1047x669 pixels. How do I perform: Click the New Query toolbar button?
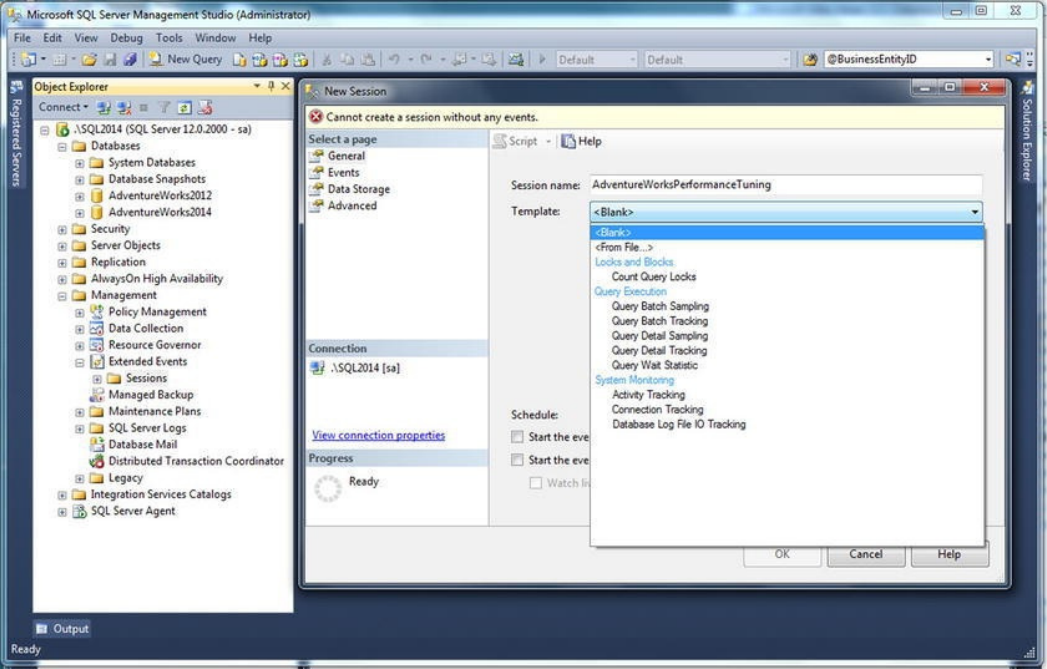185,59
